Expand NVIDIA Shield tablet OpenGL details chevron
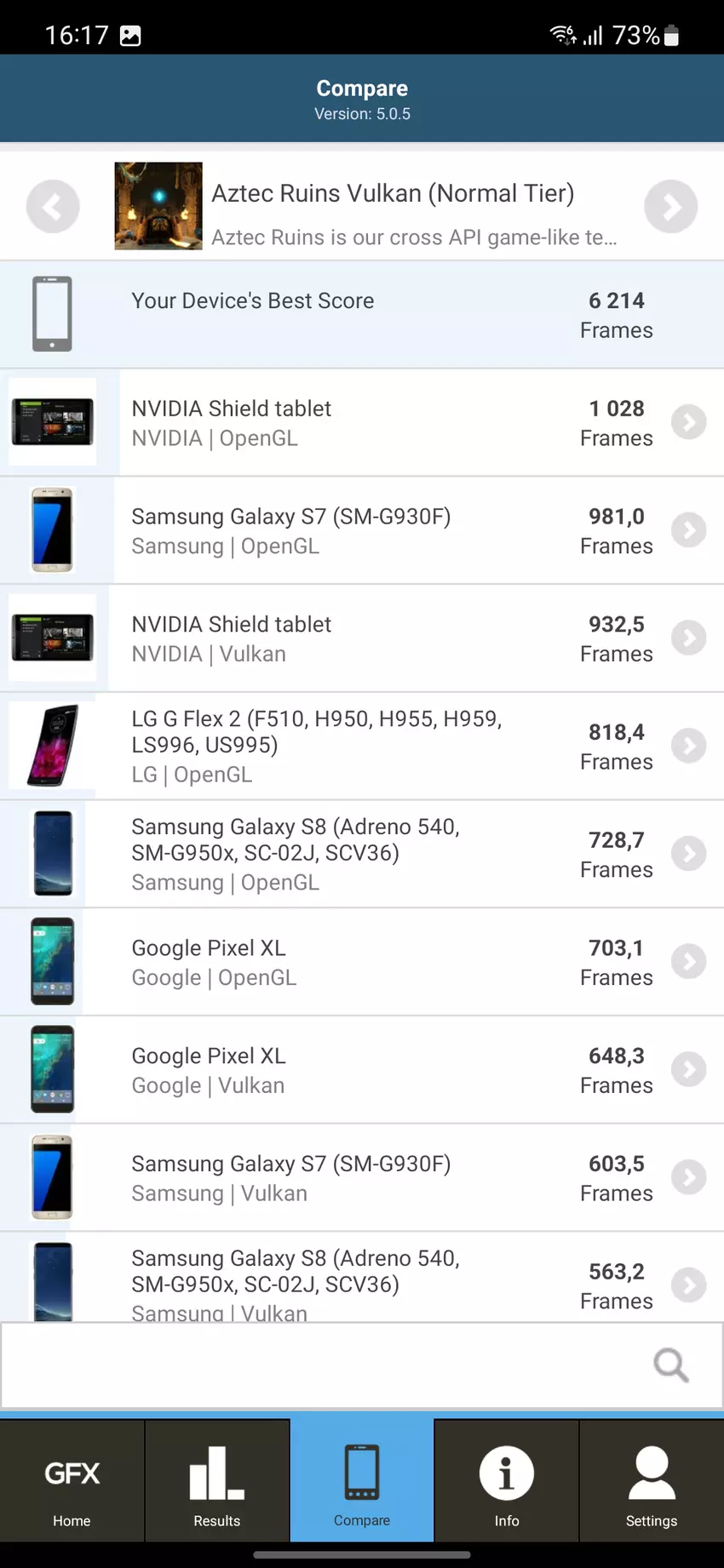Screen dimensions: 724x1568 (x=688, y=422)
